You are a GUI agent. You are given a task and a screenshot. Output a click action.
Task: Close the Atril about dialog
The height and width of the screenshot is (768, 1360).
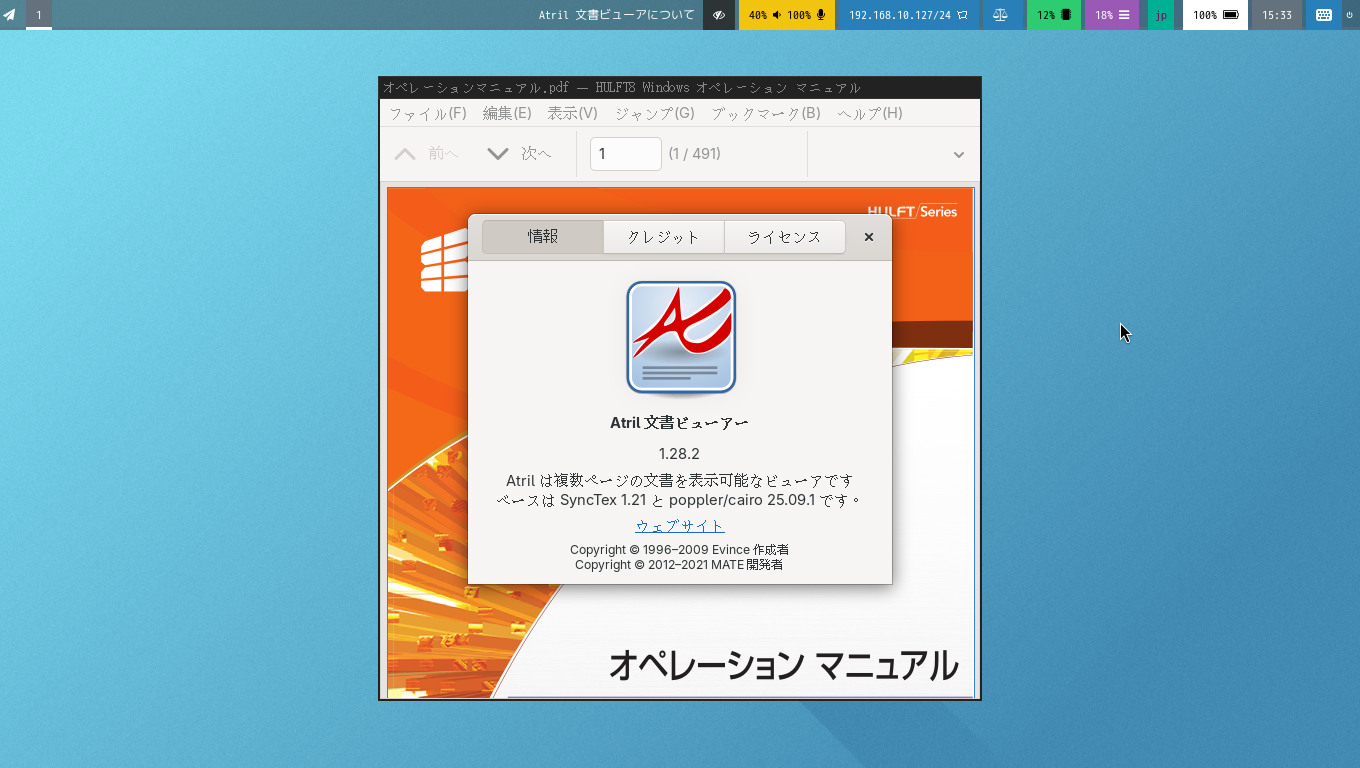(869, 237)
